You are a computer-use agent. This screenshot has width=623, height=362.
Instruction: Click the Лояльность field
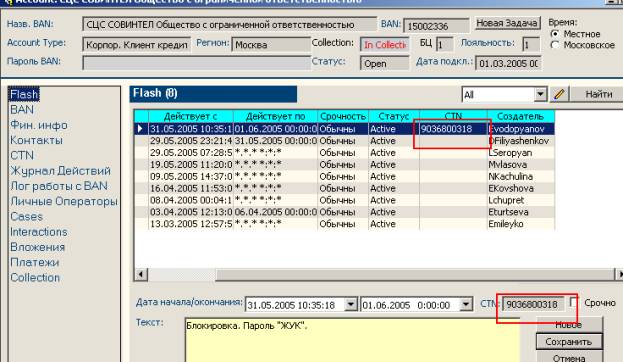pos(531,45)
